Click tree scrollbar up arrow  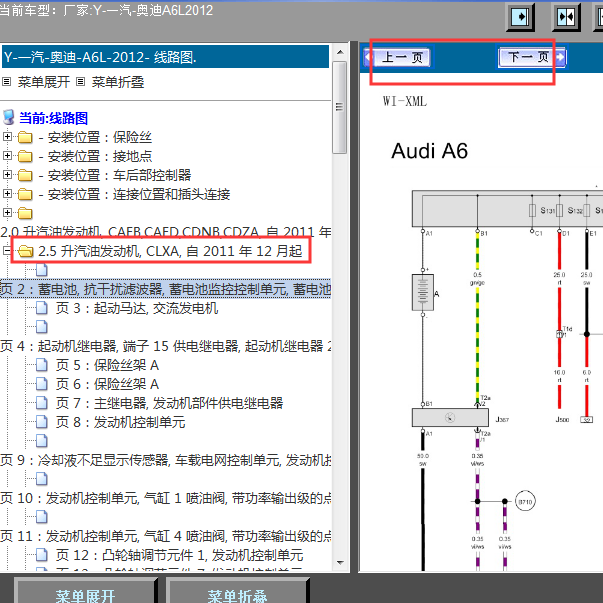click(x=340, y=52)
